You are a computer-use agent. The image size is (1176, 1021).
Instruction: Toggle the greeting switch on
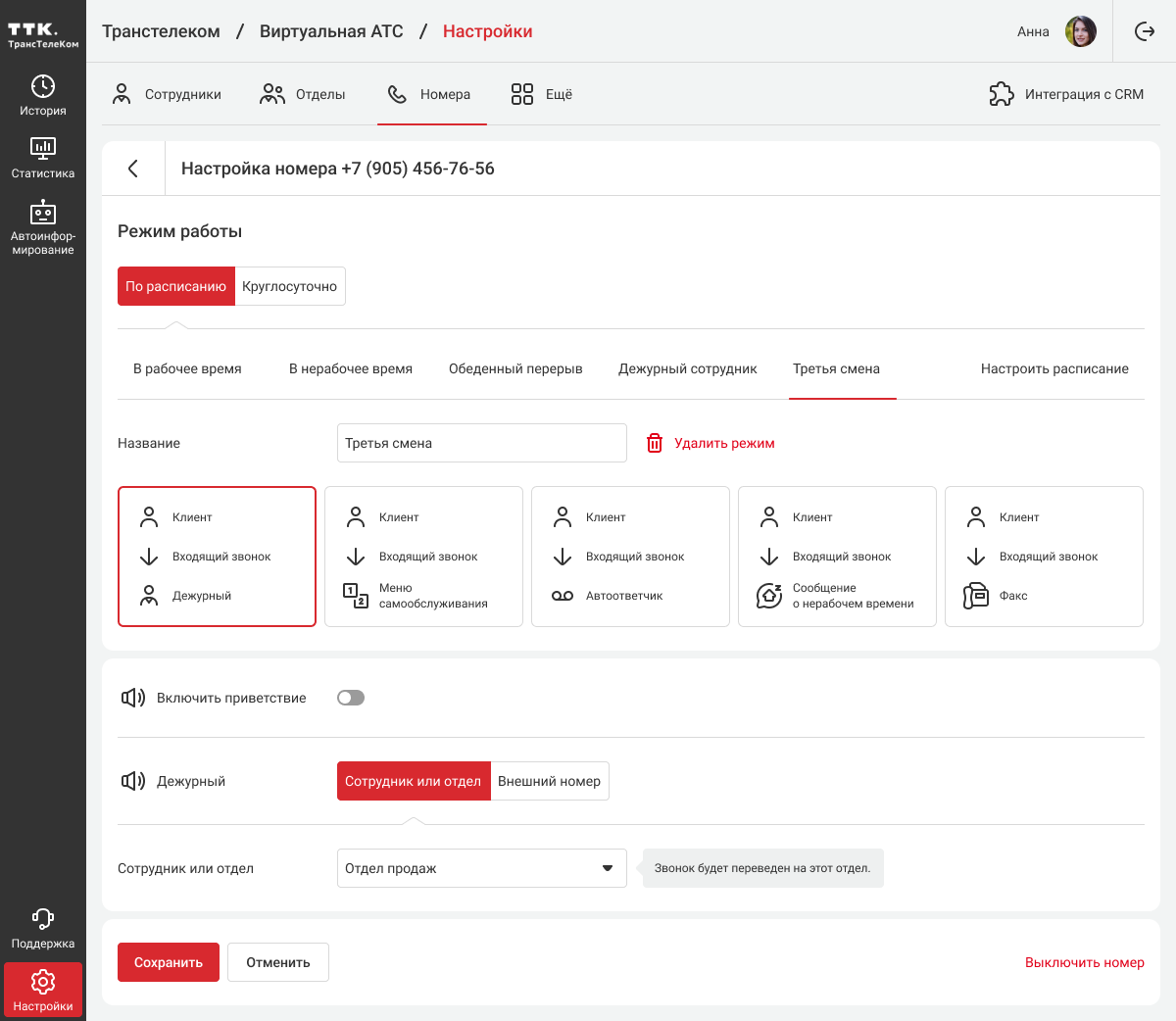tap(351, 698)
